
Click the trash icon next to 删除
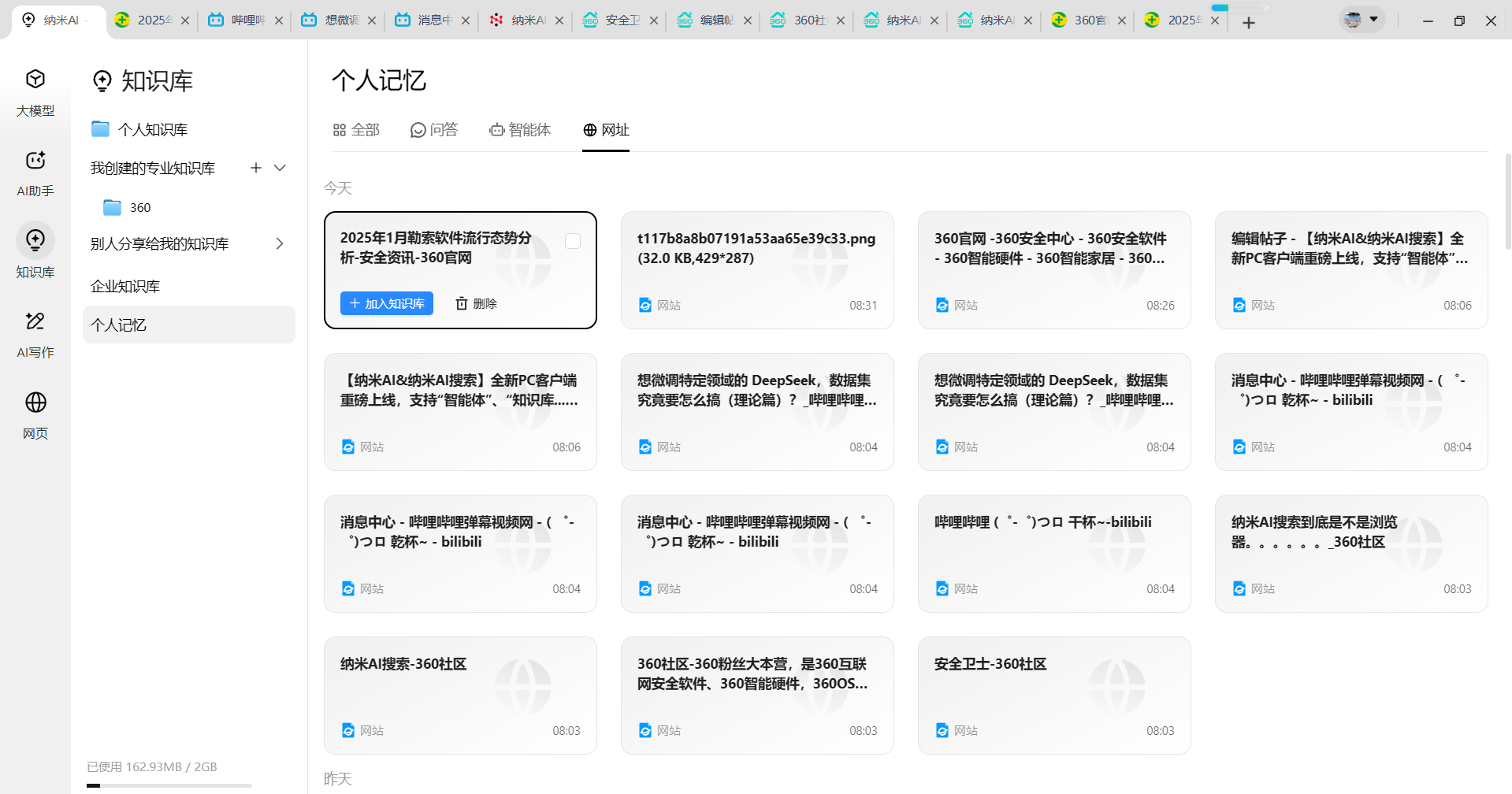click(462, 303)
